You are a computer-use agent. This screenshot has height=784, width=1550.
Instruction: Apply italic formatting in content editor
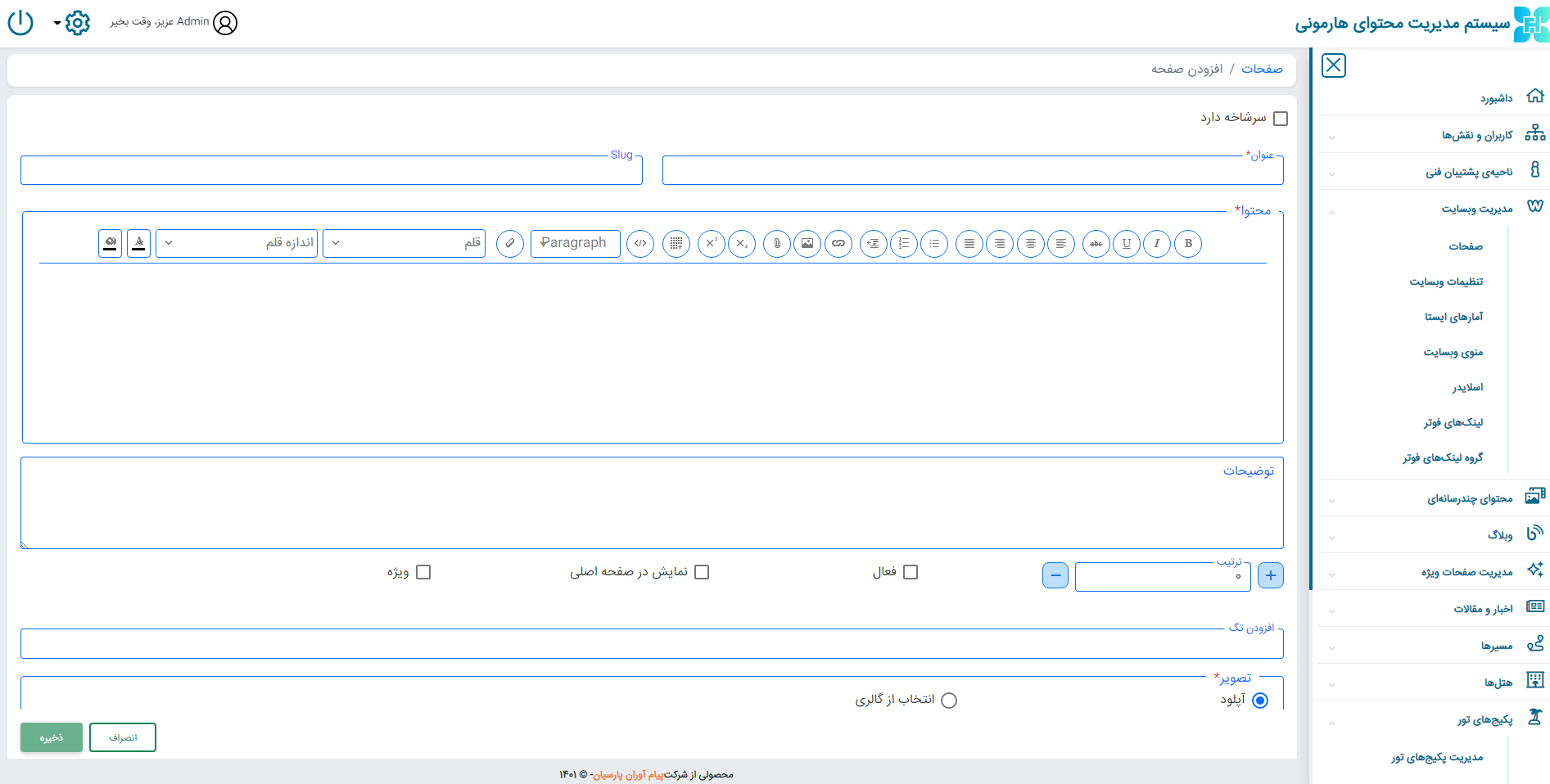pos(1156,244)
